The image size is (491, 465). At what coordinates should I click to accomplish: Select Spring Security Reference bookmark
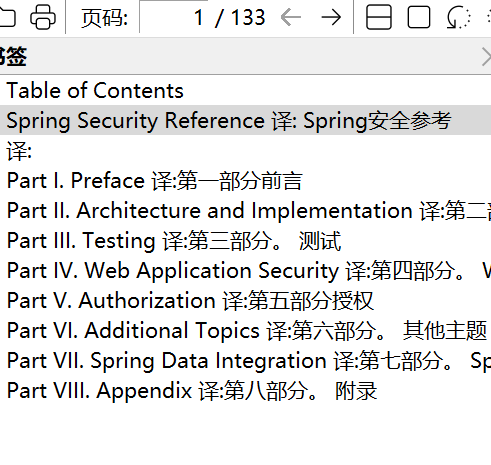pos(245,120)
